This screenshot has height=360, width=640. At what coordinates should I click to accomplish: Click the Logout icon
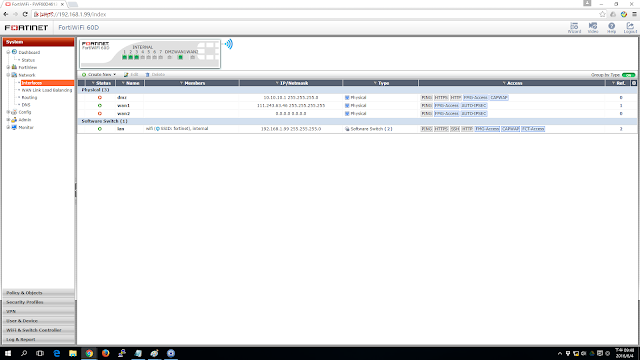630,27
